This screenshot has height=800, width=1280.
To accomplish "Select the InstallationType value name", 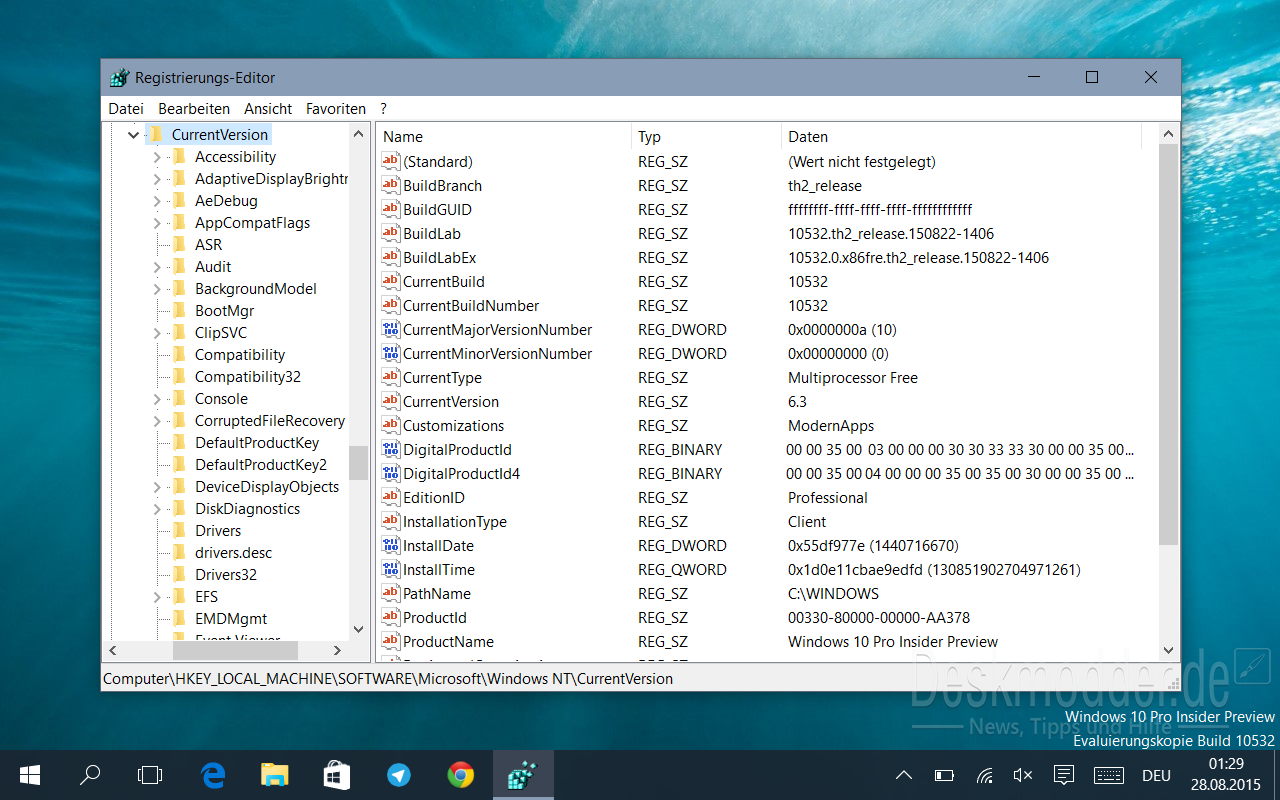I will 455,521.
